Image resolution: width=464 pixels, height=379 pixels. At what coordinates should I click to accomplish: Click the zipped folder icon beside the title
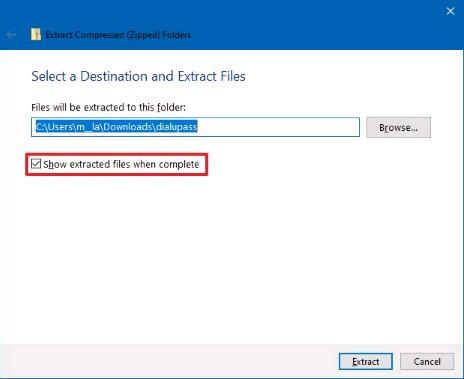click(36, 34)
